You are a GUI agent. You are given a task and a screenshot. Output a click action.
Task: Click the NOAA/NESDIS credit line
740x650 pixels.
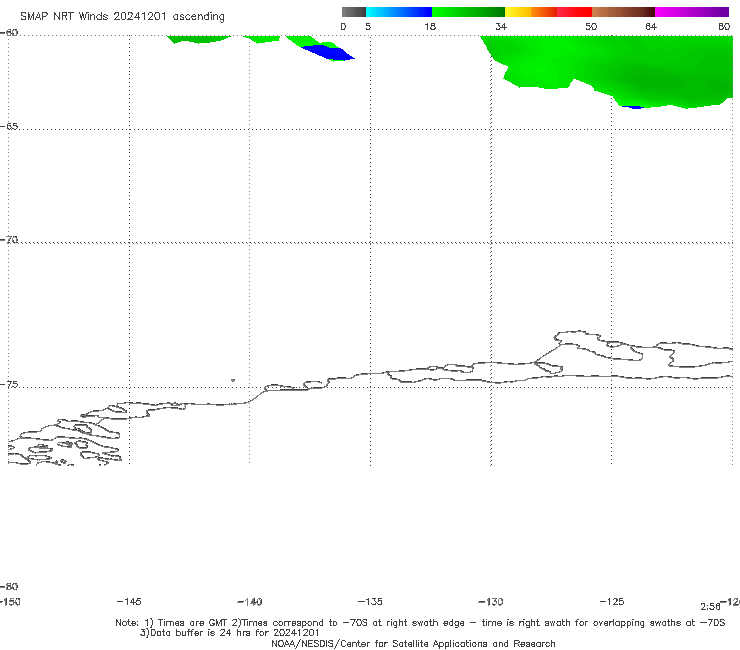(413, 643)
